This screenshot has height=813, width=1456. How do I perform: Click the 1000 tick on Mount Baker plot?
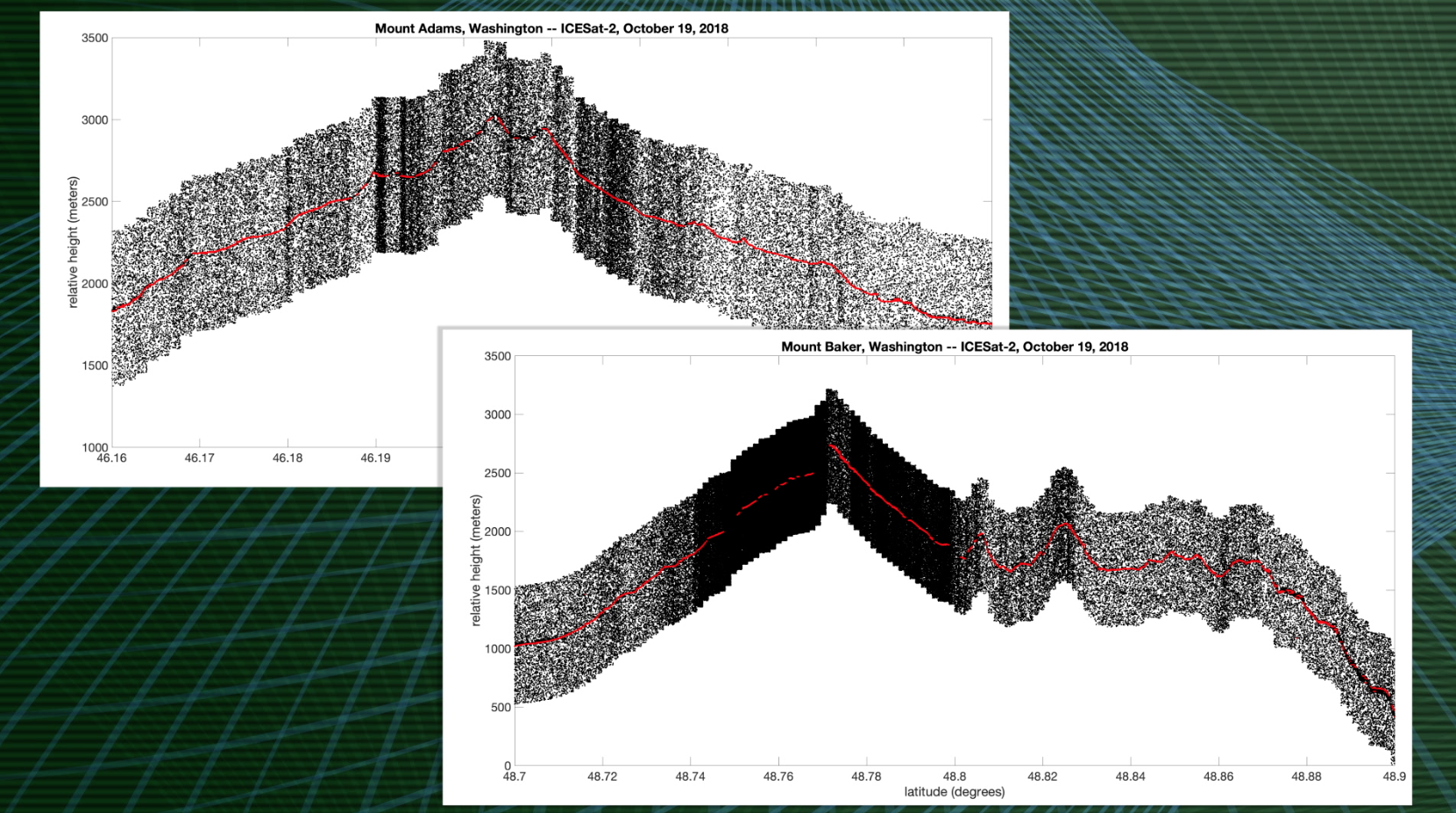[497, 649]
